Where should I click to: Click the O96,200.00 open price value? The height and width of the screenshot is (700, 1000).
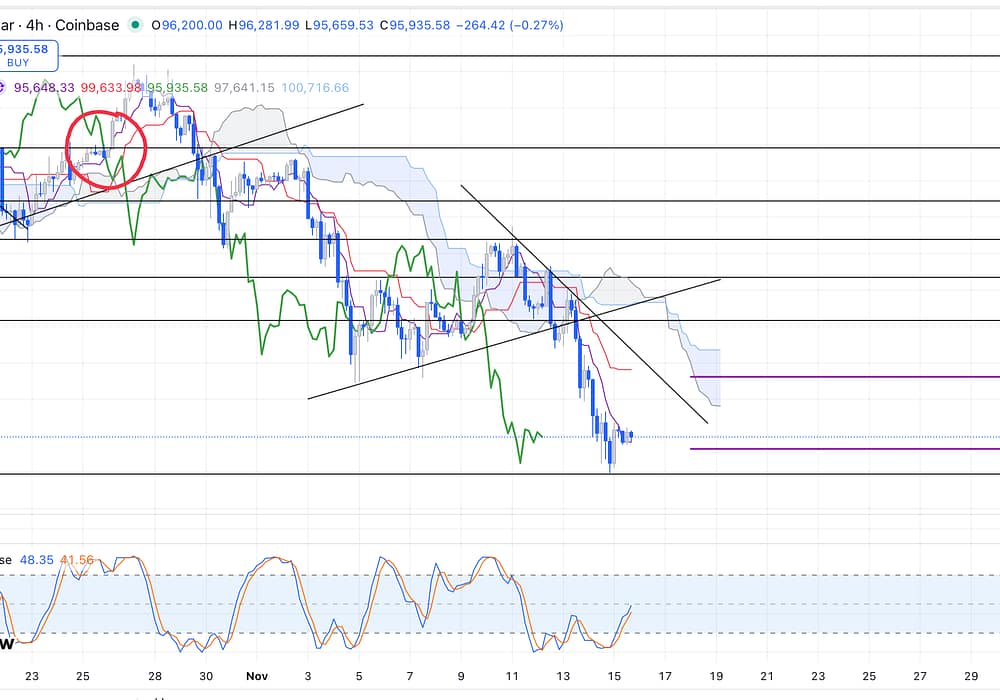(x=187, y=25)
